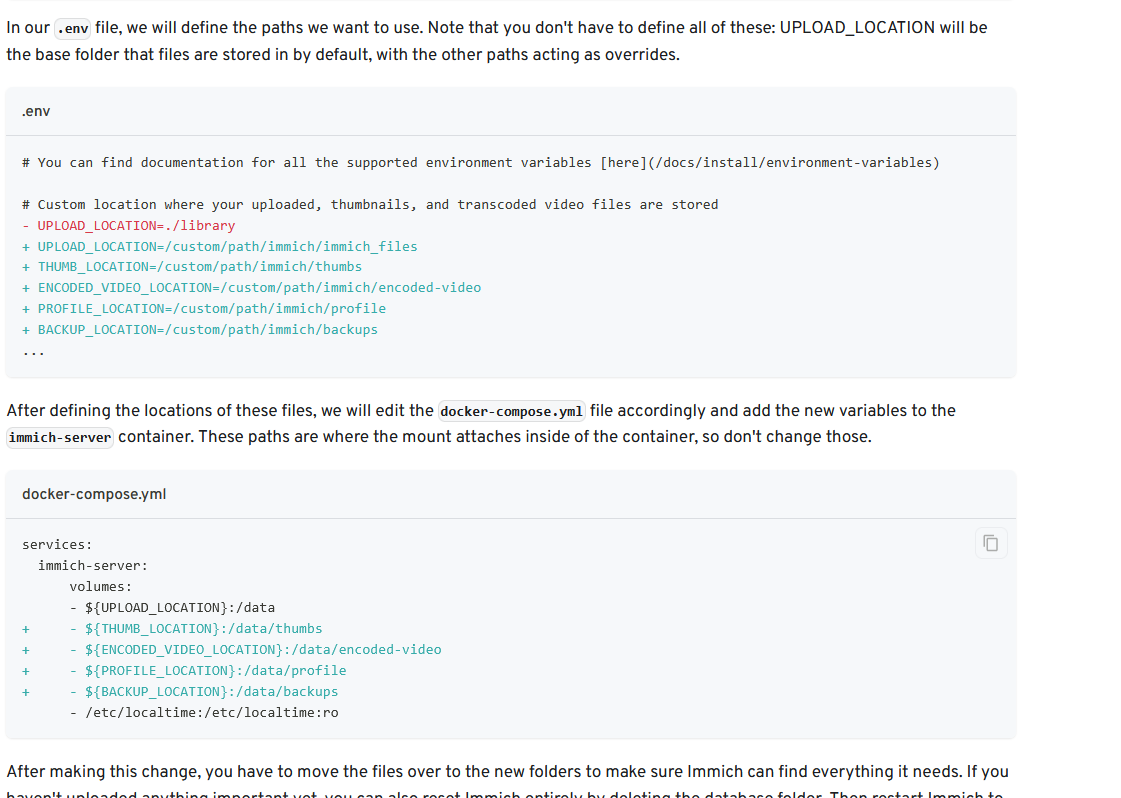Click the added UPLOAD_LOCATION=/custom/path/immich/immich_files line
Screen dimensions: 1121x798
(219, 246)
